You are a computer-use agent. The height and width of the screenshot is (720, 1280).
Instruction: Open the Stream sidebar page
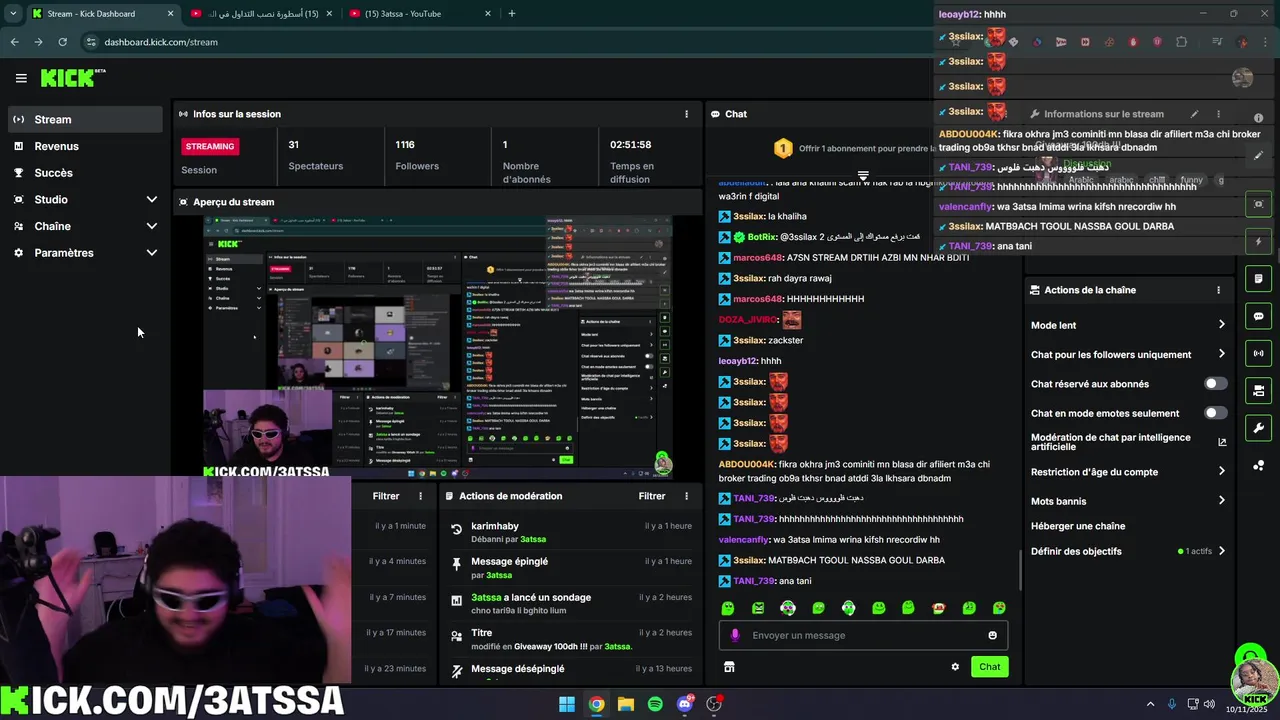click(84, 119)
